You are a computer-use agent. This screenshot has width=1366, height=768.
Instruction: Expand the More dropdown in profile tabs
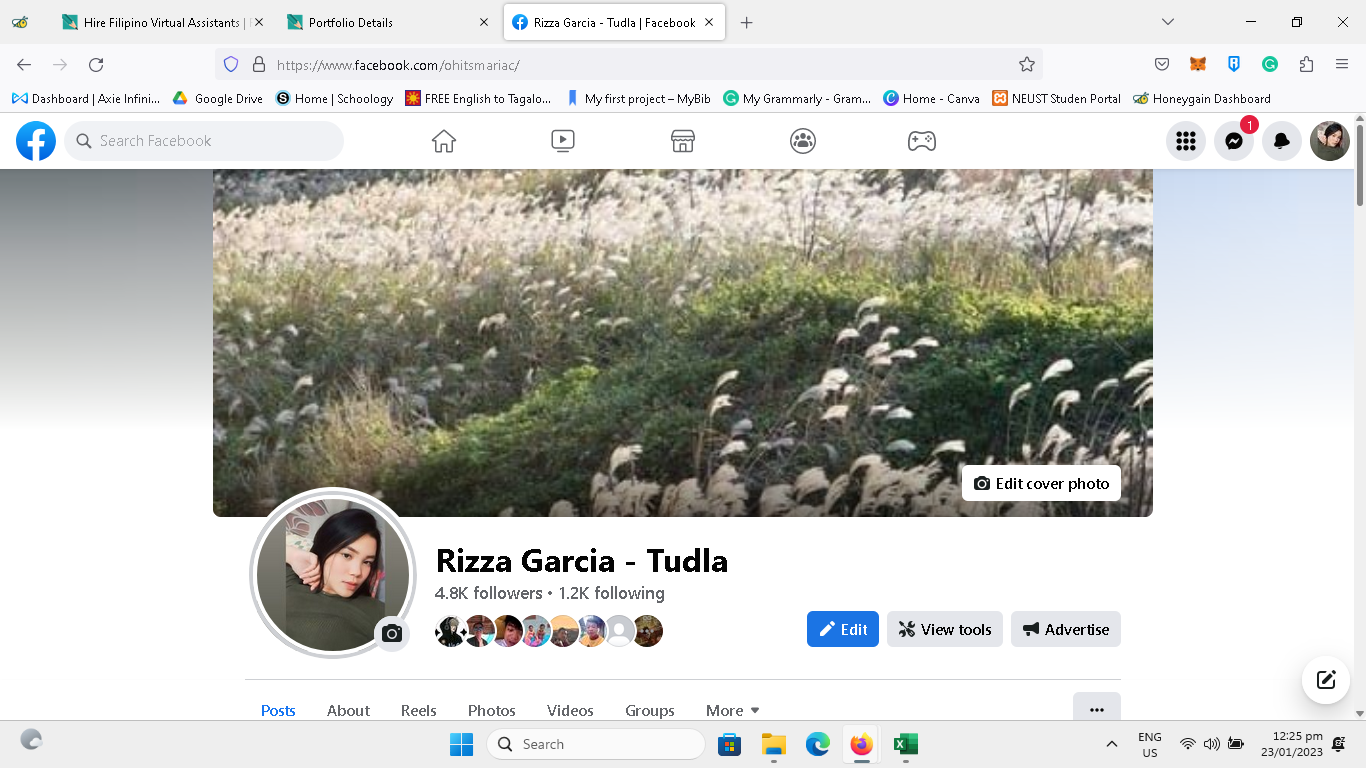pyautogui.click(x=733, y=711)
